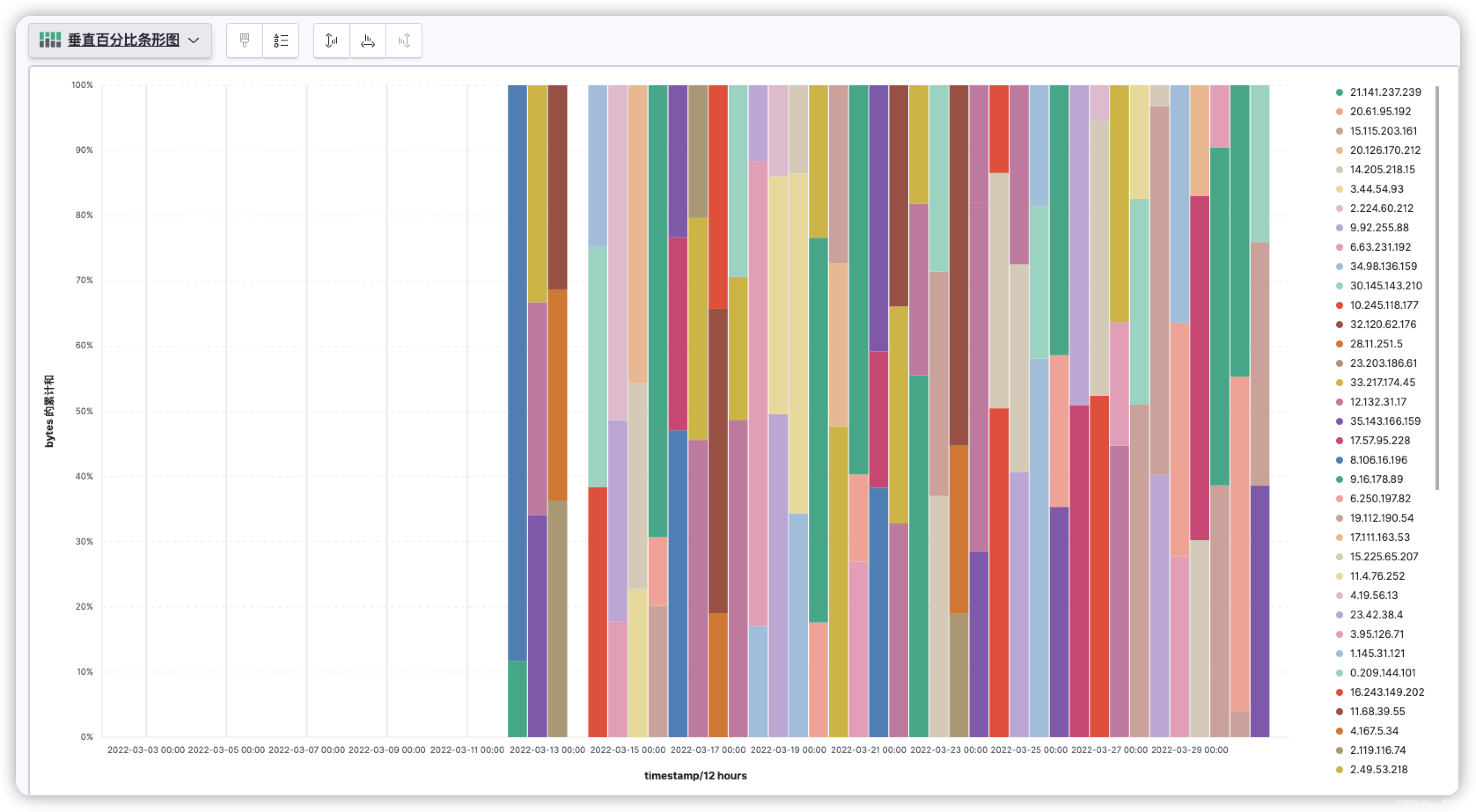Open the left axis settings icon

coord(332,40)
